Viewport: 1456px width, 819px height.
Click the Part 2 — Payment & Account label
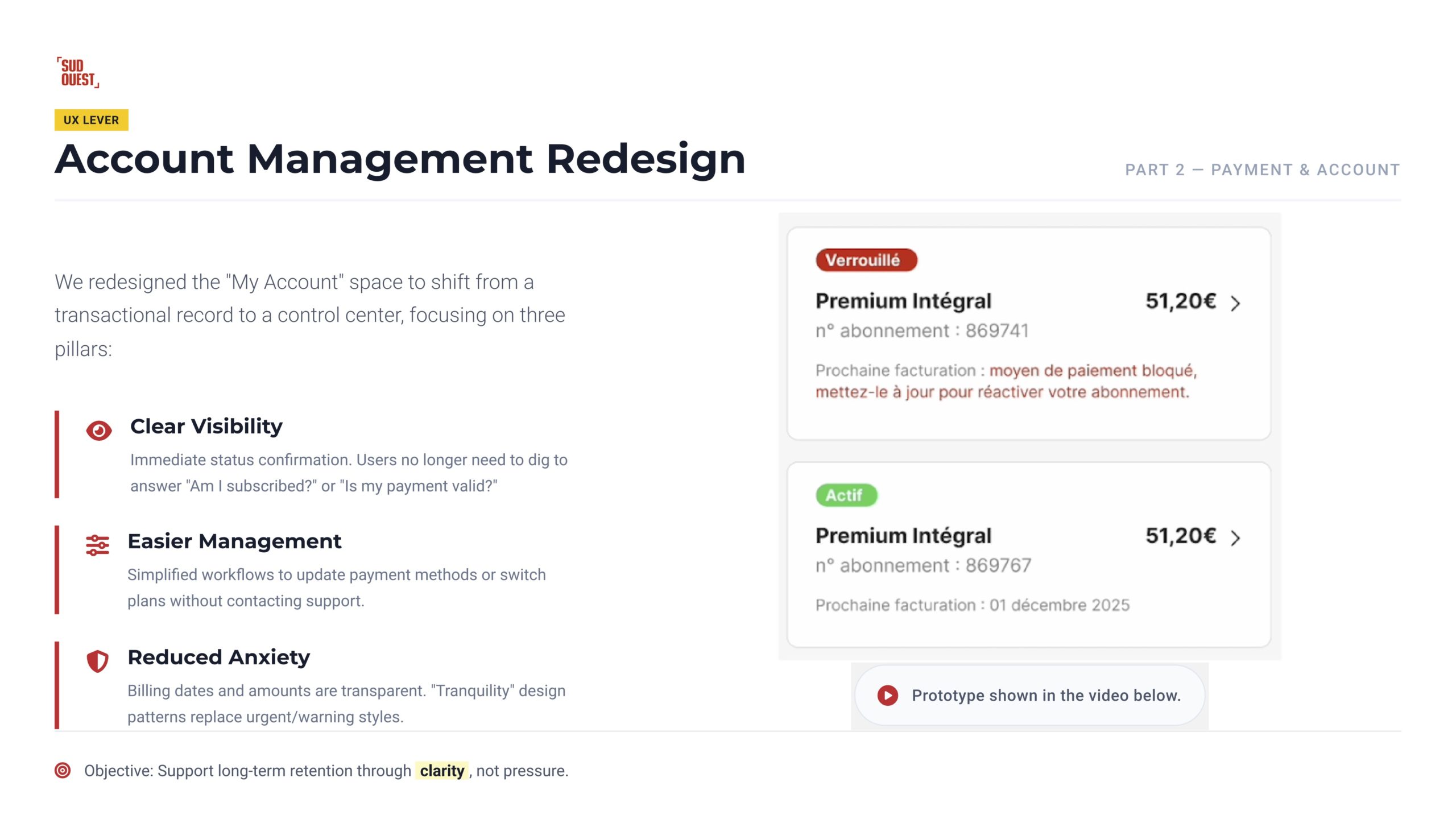pyautogui.click(x=1262, y=169)
